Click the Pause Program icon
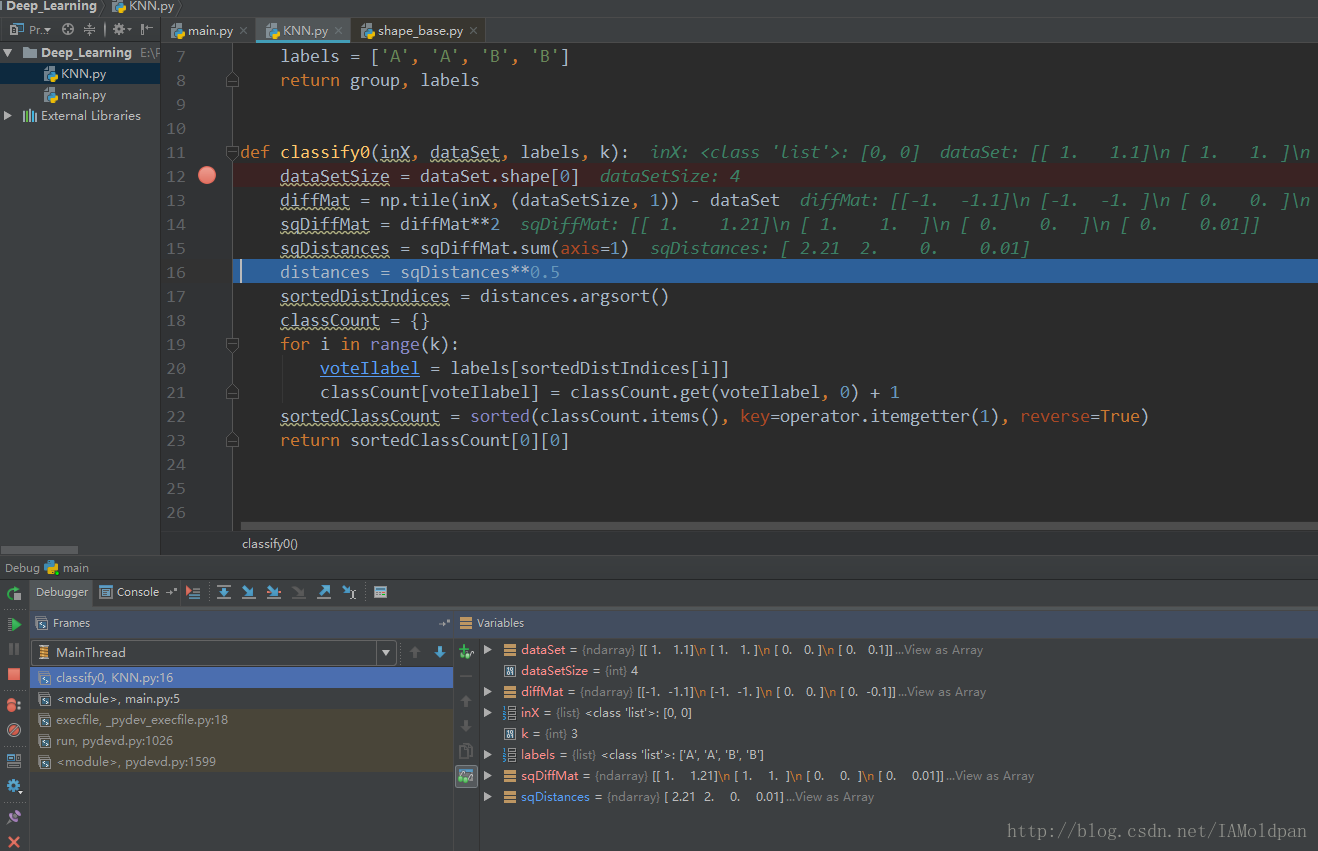Screen dimensions: 1318x851 coord(14,649)
